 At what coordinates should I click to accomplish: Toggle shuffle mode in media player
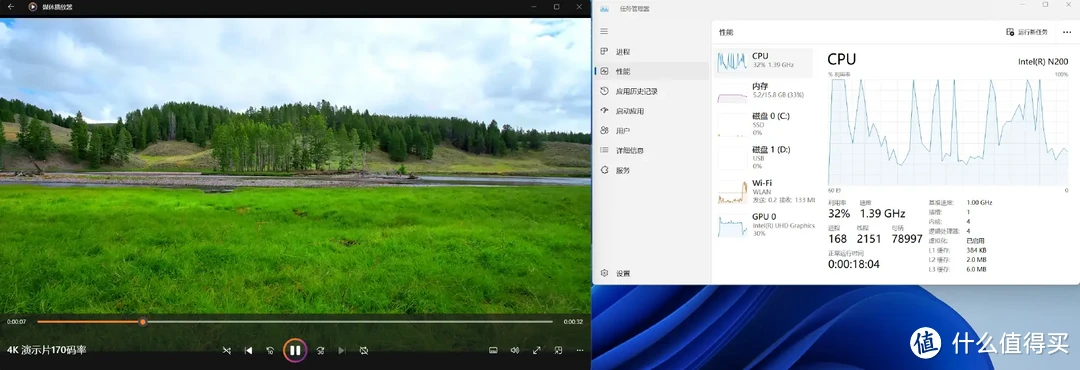coord(227,351)
